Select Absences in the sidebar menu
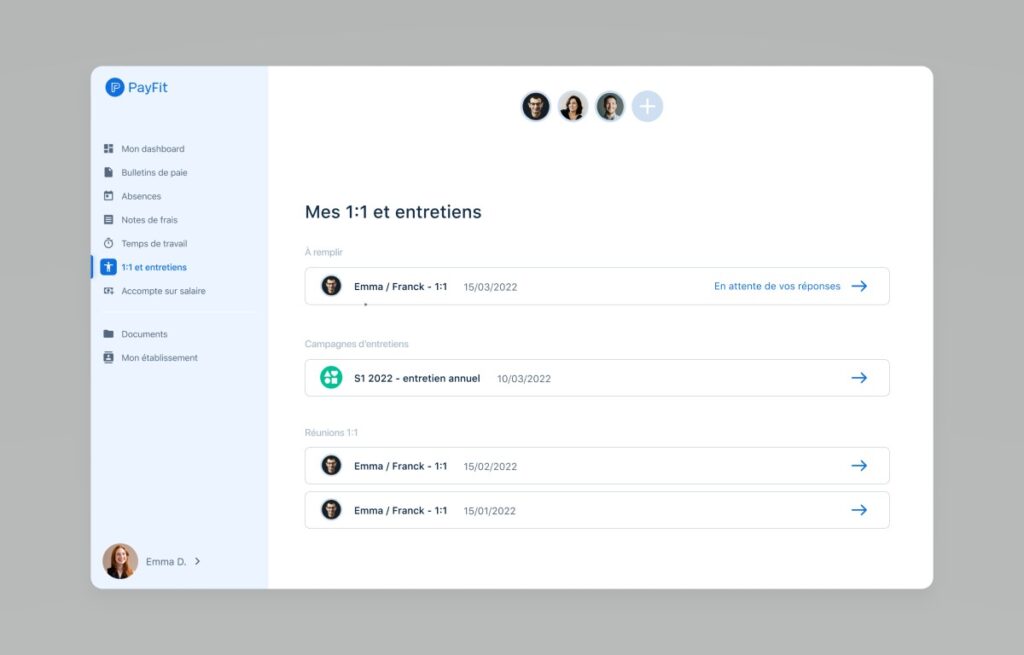The image size is (1024, 655). click(140, 196)
